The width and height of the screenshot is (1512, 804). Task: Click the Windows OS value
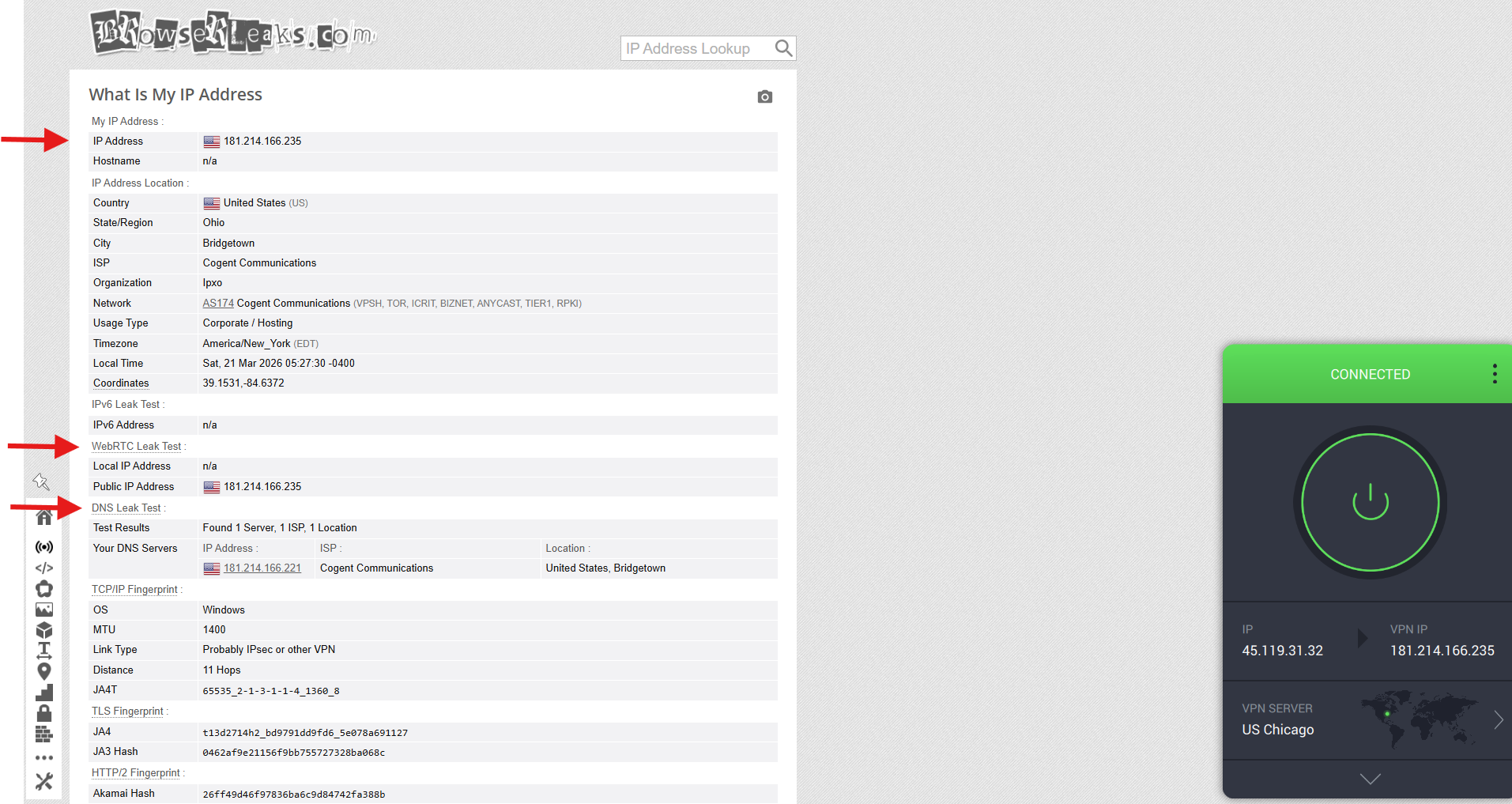pos(224,610)
